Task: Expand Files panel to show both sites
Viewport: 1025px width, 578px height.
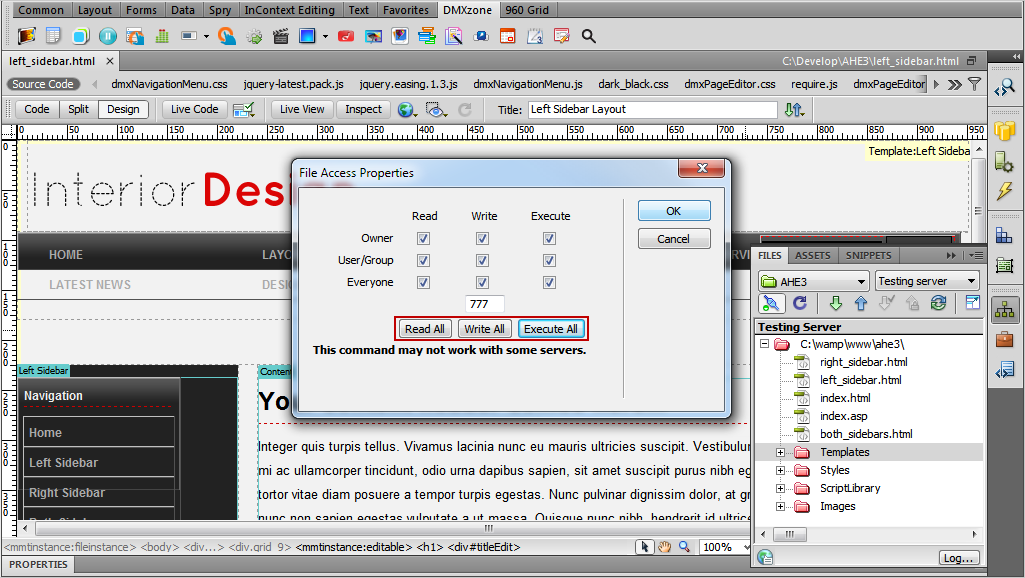Action: click(x=973, y=303)
